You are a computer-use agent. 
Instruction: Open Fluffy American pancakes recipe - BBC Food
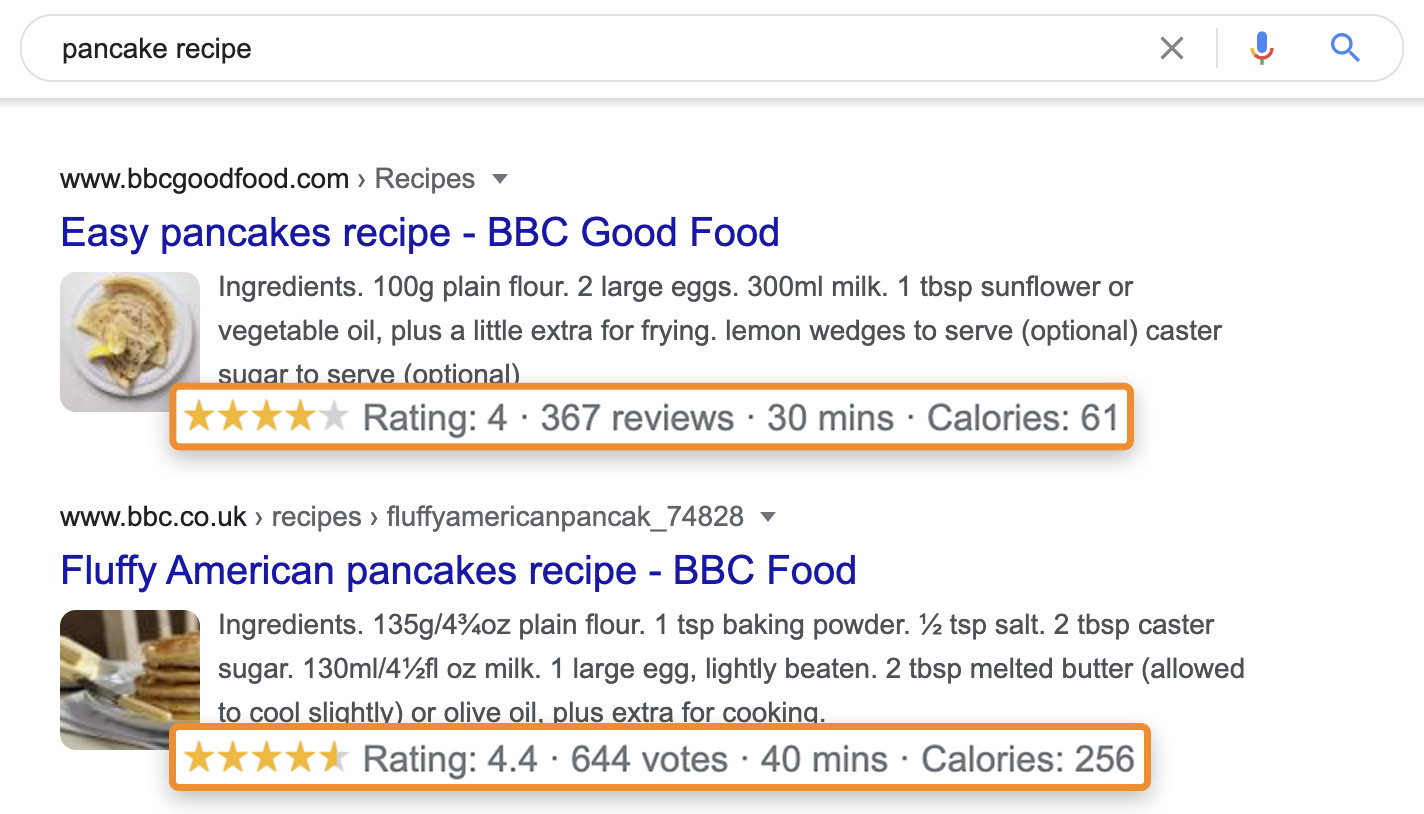(458, 571)
